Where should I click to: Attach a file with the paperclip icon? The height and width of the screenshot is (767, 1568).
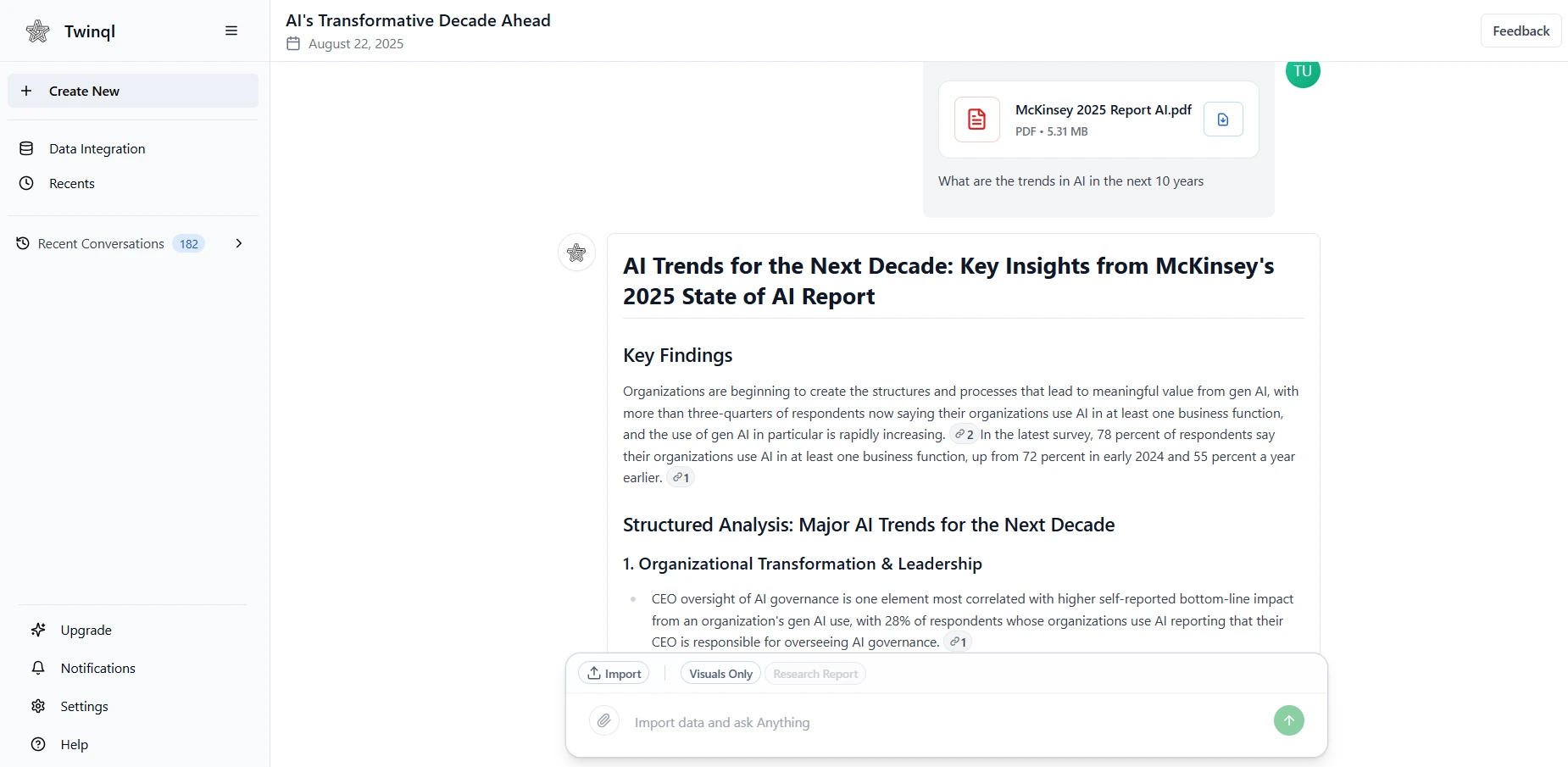[x=603, y=720]
